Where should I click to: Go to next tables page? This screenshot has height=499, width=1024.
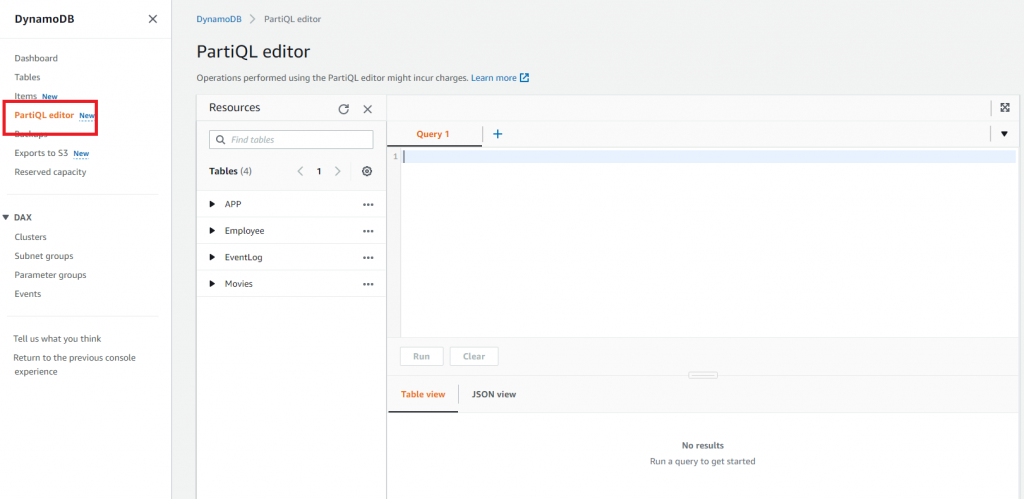(x=338, y=171)
